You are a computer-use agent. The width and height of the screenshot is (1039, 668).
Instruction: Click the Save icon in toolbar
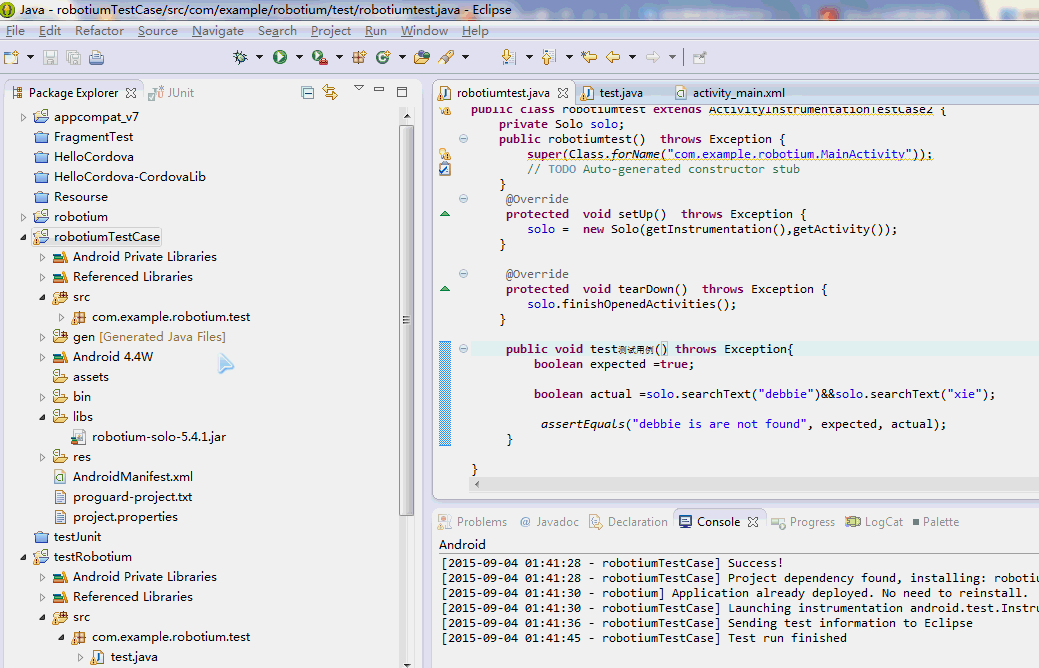[x=50, y=58]
